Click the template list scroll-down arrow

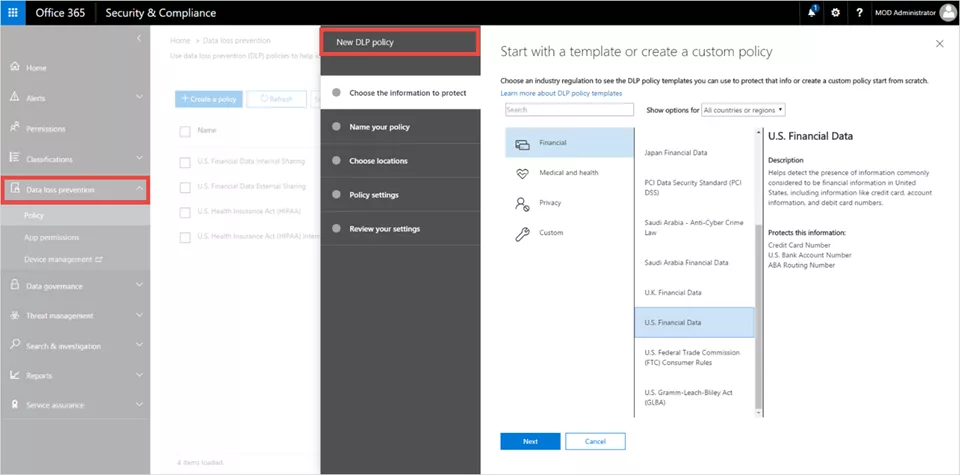pos(759,413)
